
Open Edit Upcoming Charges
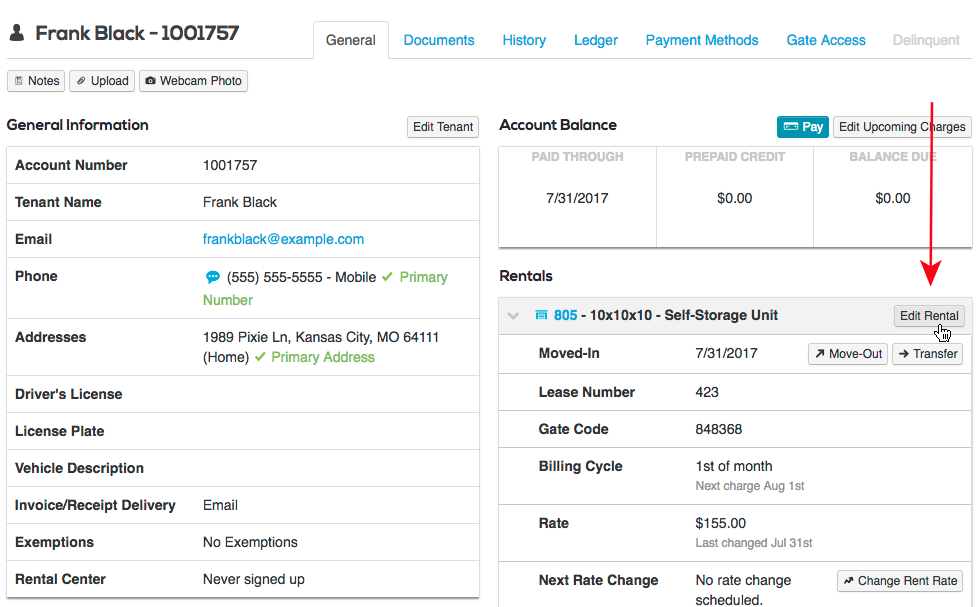902,127
